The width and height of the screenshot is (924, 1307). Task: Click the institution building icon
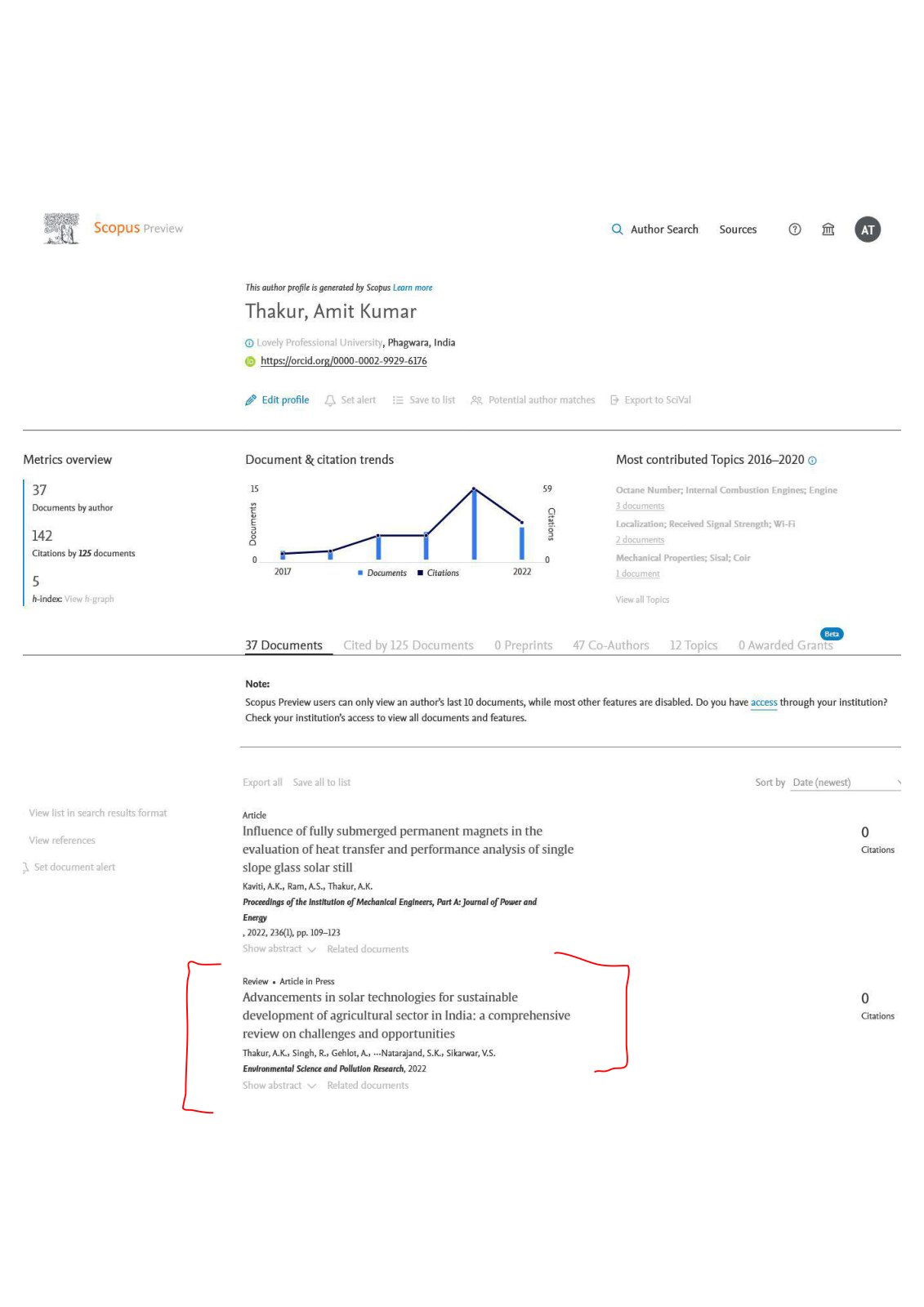click(828, 230)
